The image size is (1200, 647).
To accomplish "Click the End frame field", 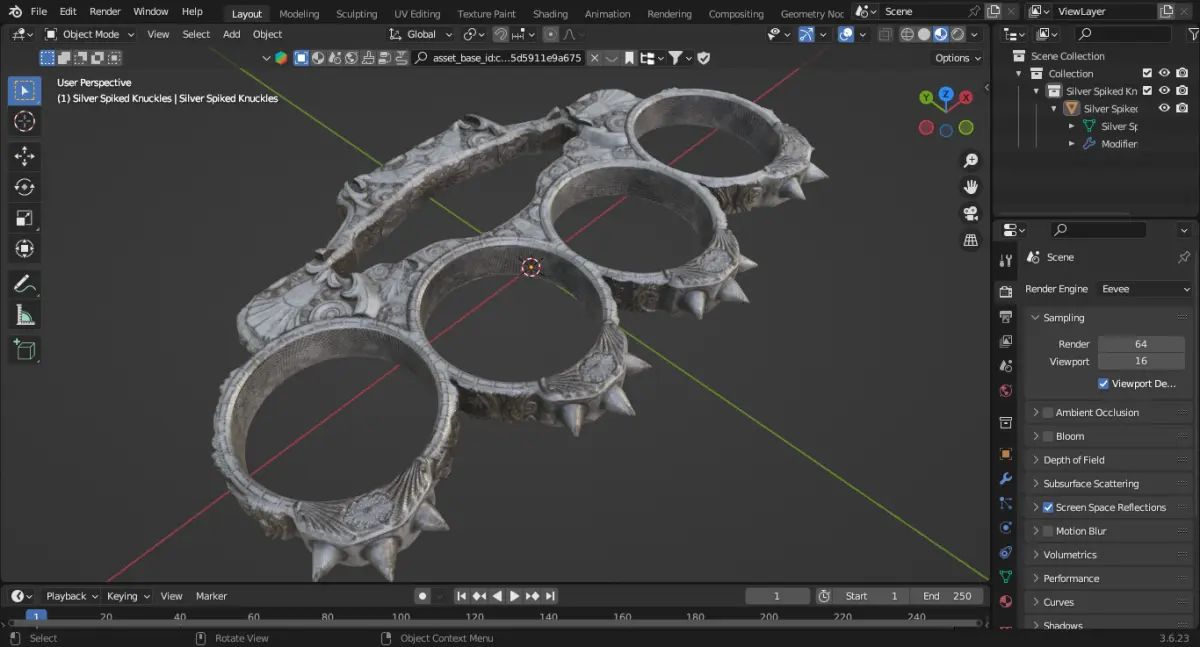I will [946, 596].
